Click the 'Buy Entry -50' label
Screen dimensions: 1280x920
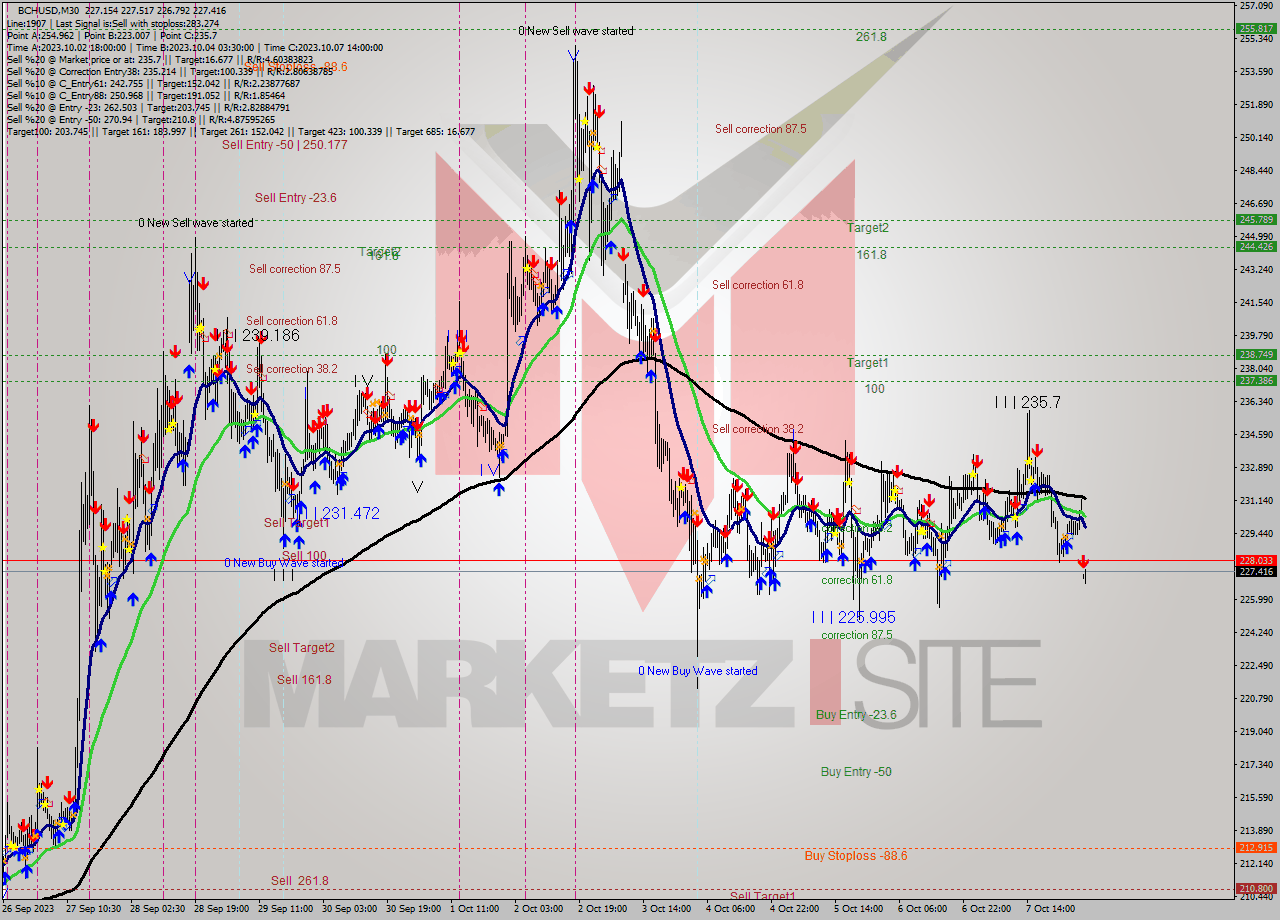(x=856, y=772)
